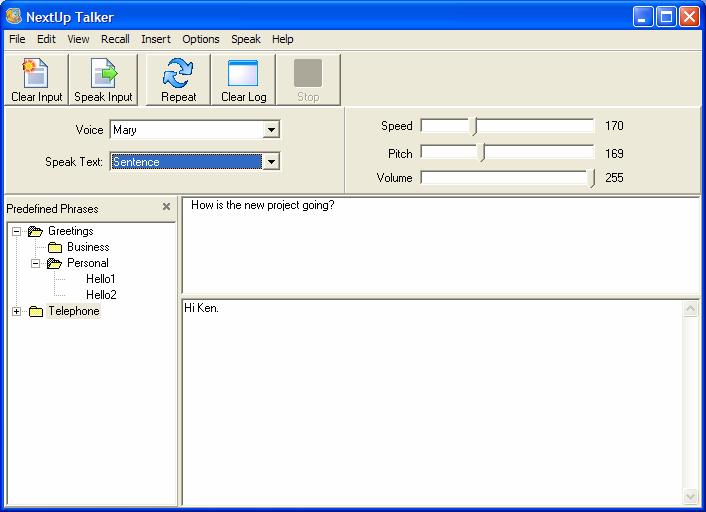This screenshot has height=512, width=706.
Task: Collapse the Greetings tree node
Action: point(16,231)
